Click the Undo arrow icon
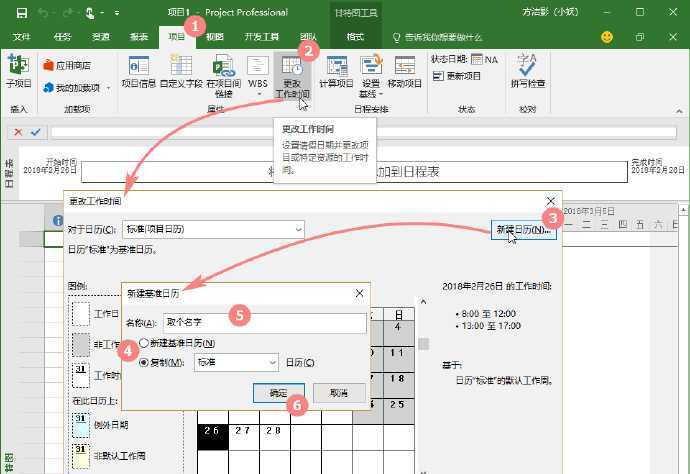The height and width of the screenshot is (474, 690). pos(43,13)
